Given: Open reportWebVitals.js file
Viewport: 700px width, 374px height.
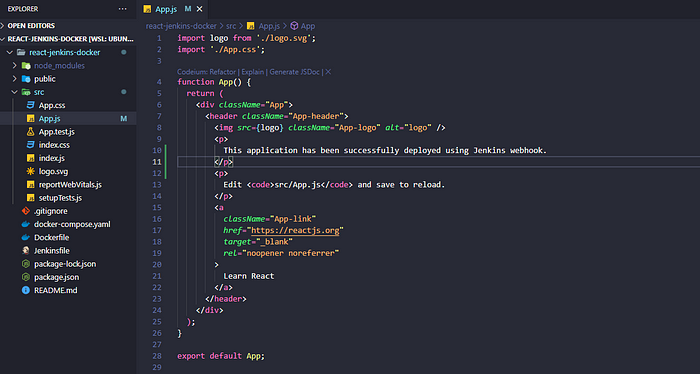Looking at the screenshot, I should 70,185.
